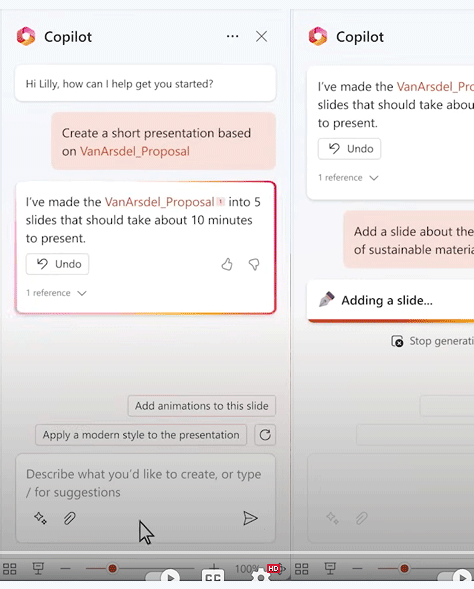The width and height of the screenshot is (474, 589).
Task: Click Undo in the right Copilot response
Action: tap(349, 149)
